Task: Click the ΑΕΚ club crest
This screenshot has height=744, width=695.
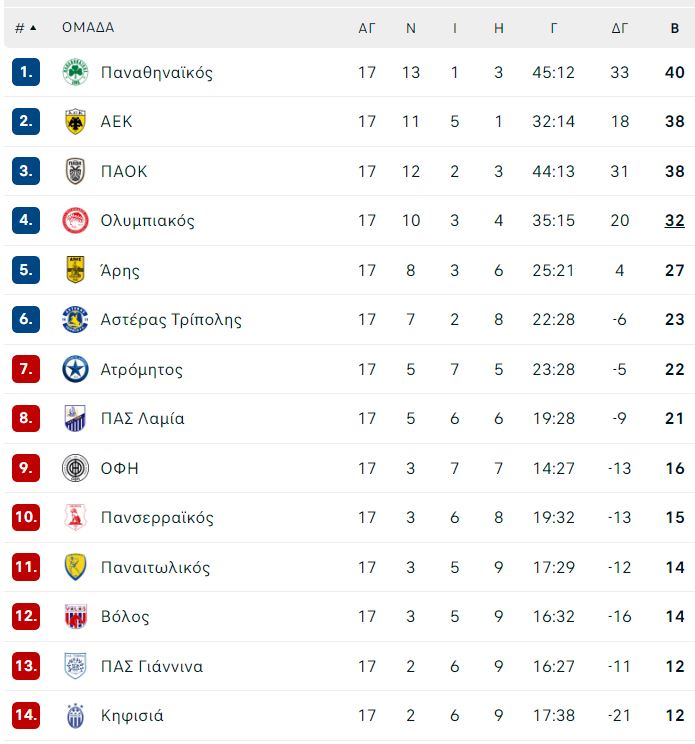Action: [x=75, y=121]
